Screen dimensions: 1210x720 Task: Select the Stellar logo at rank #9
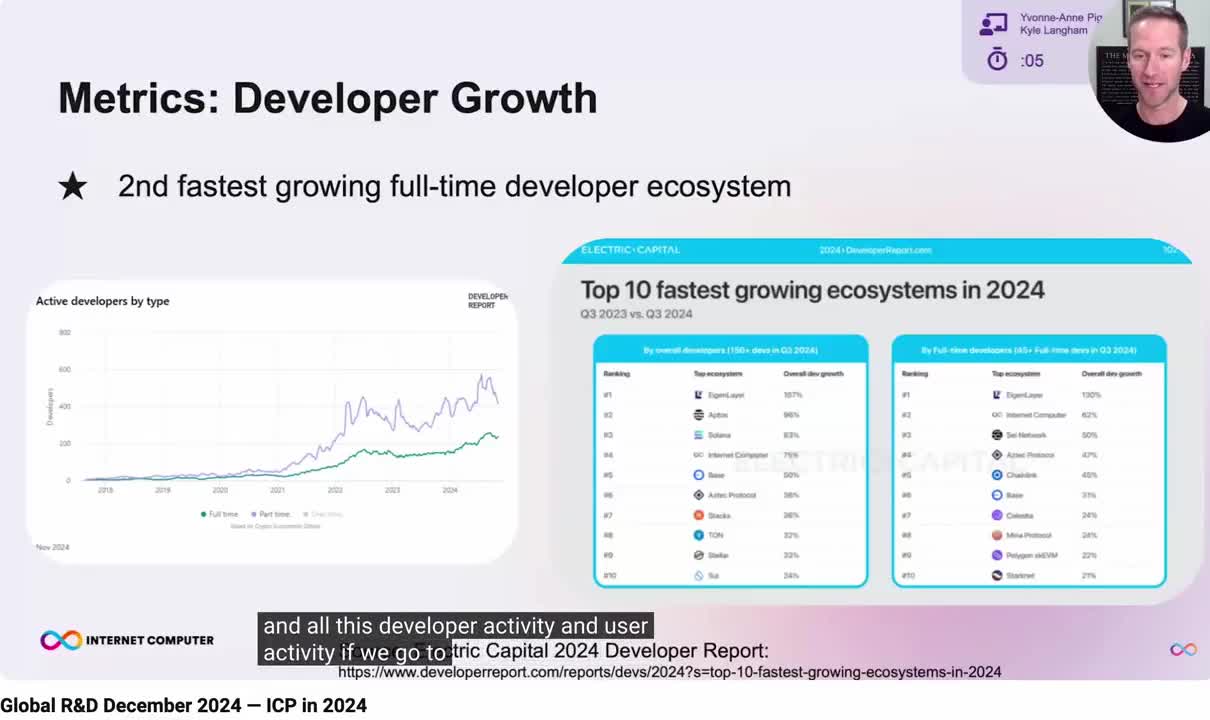697,554
